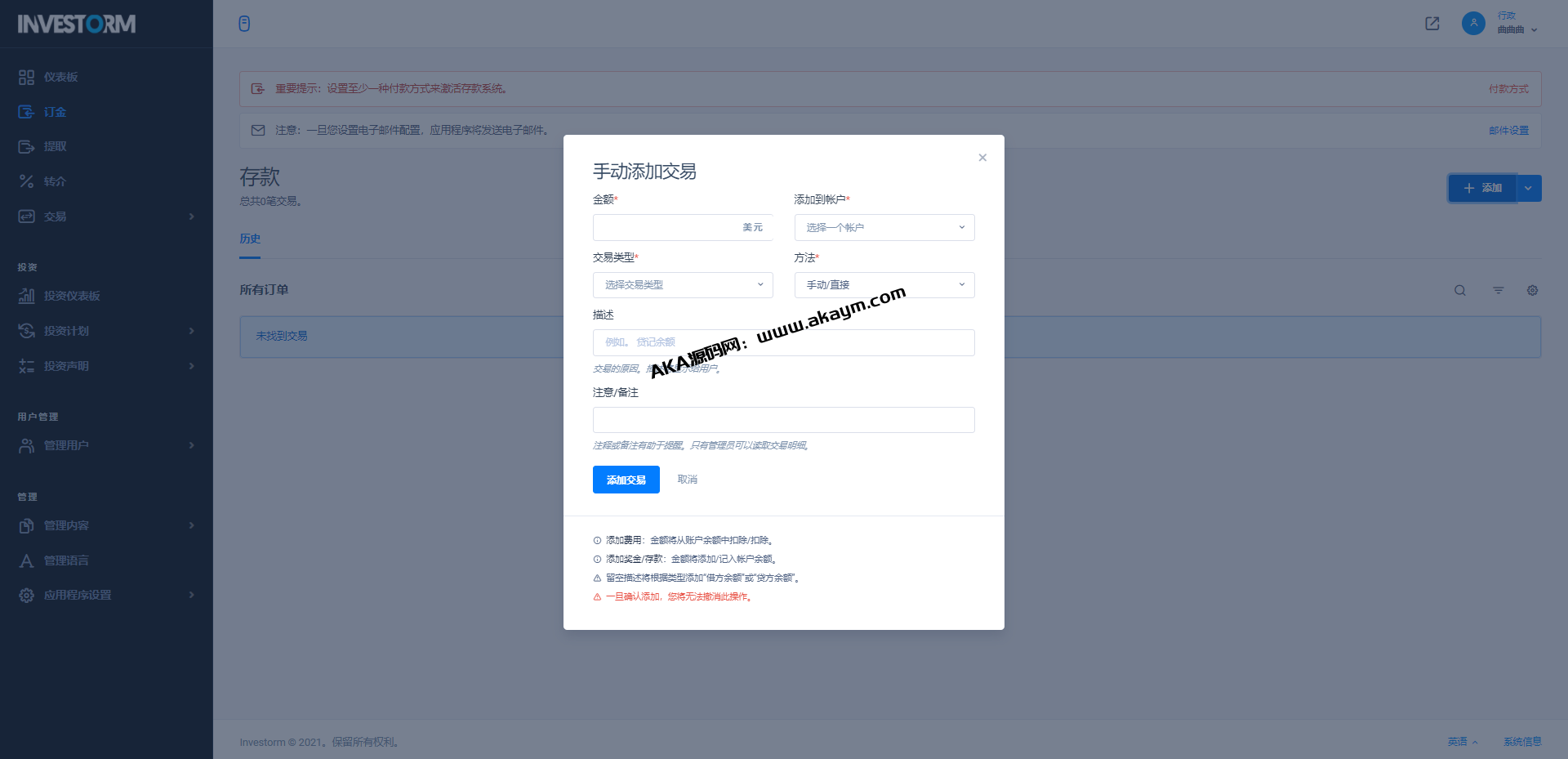1568x759 pixels.
Task: Open 仪表板 dashboard in sidebar
Action: pos(60,77)
